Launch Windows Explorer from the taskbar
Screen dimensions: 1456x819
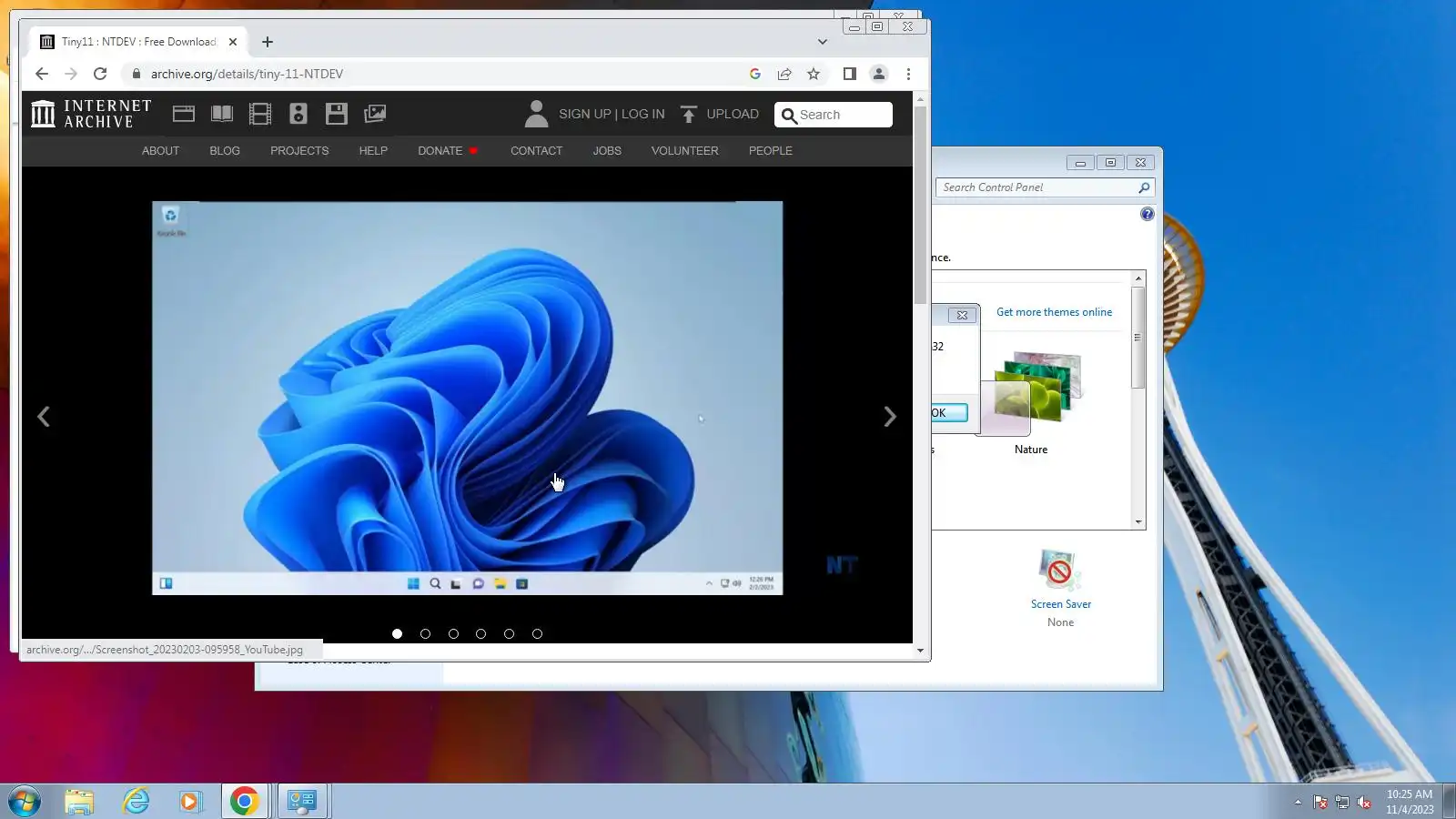[79, 802]
